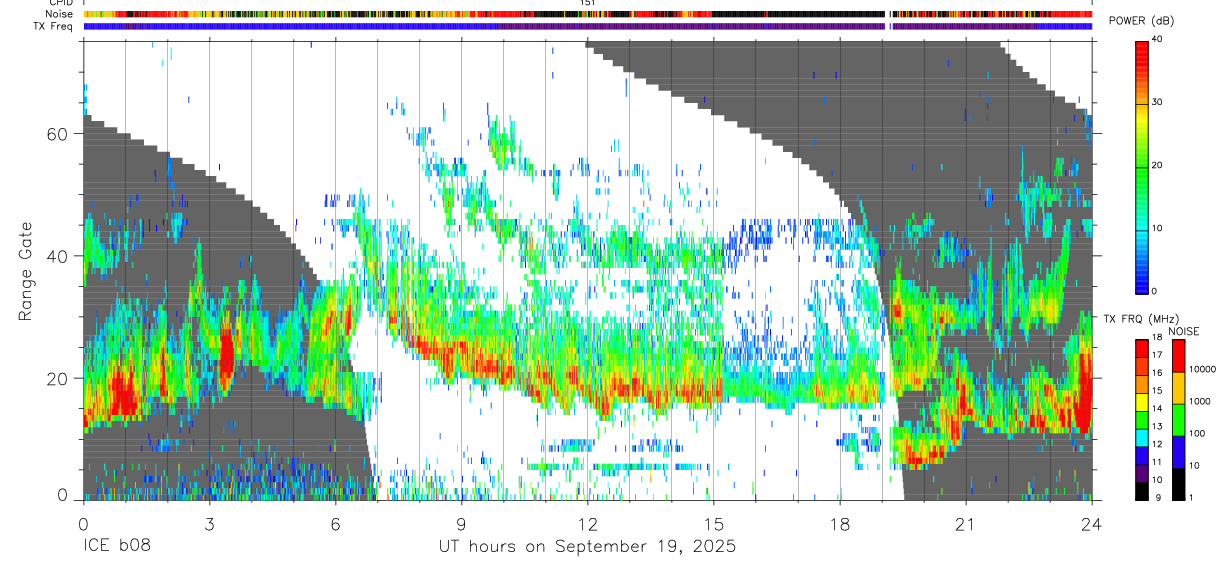Click the 10 label on power colorbar

(1157, 228)
